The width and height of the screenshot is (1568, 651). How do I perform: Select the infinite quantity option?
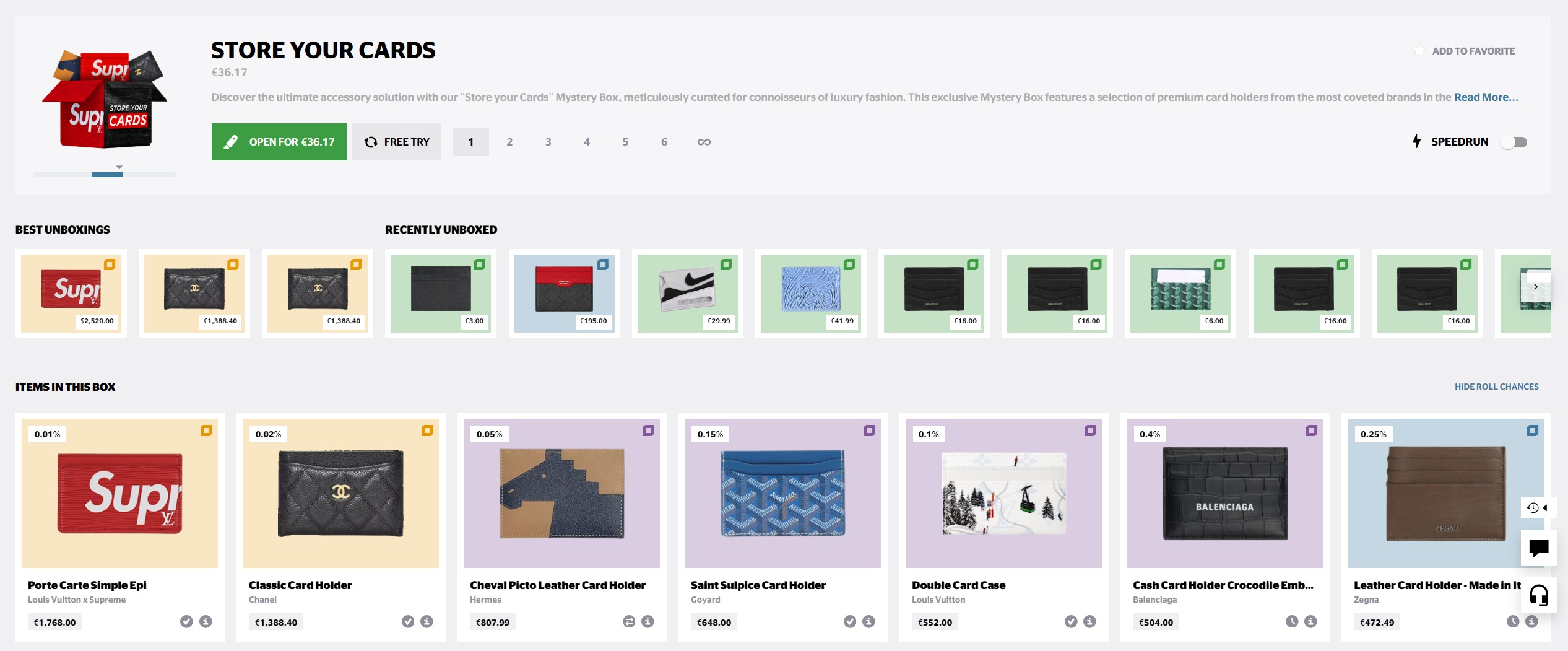(x=704, y=142)
